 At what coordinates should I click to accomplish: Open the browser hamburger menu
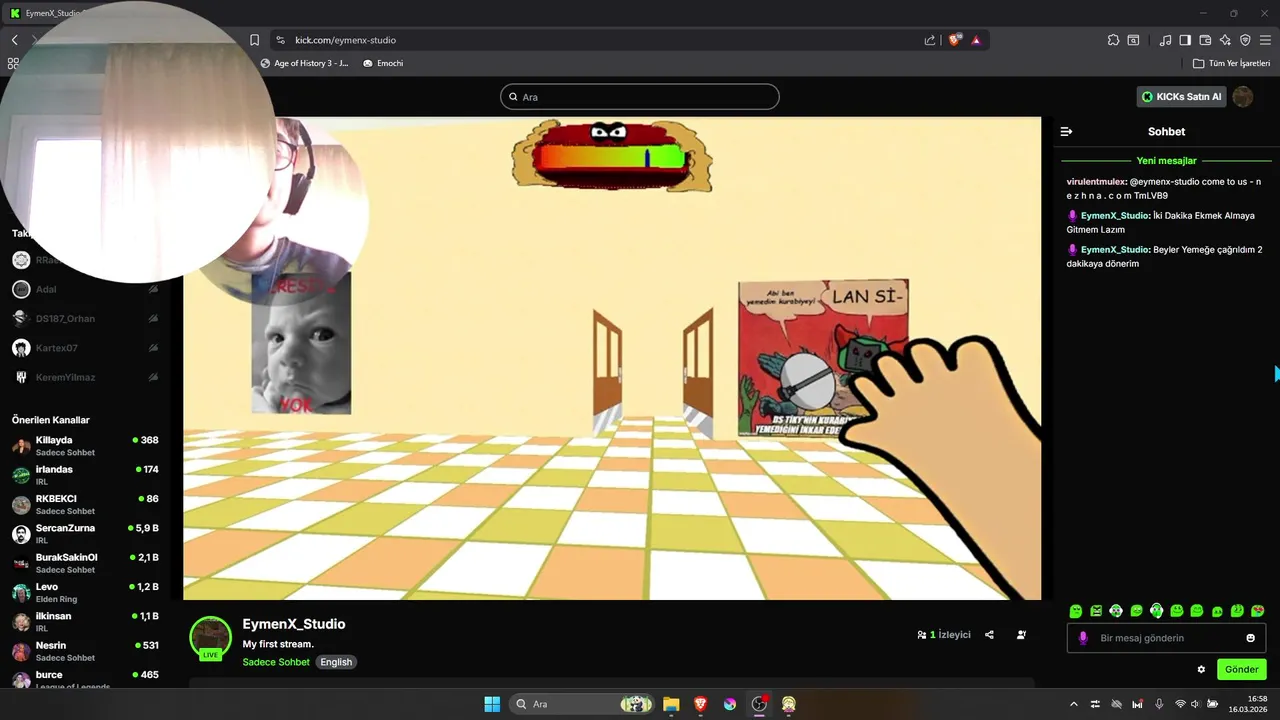point(1265,40)
